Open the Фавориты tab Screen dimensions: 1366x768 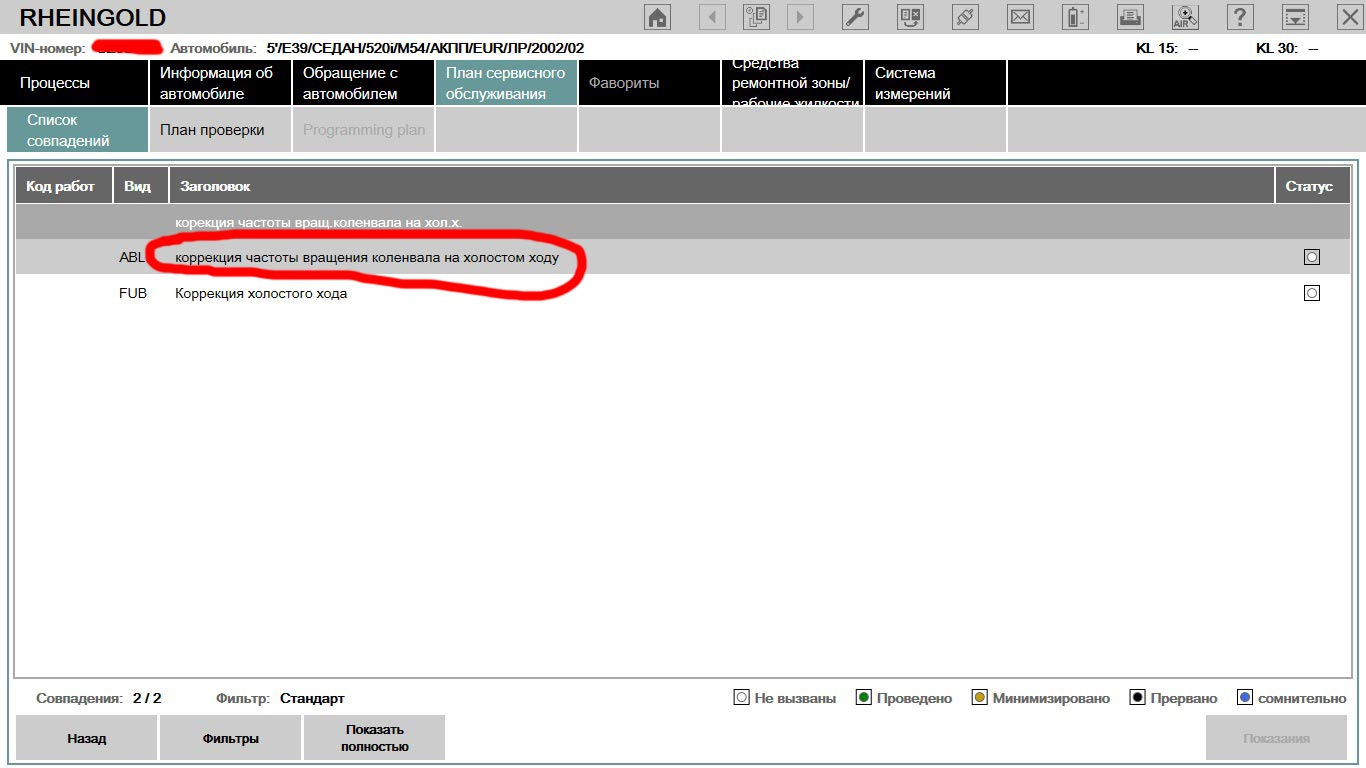tap(649, 83)
